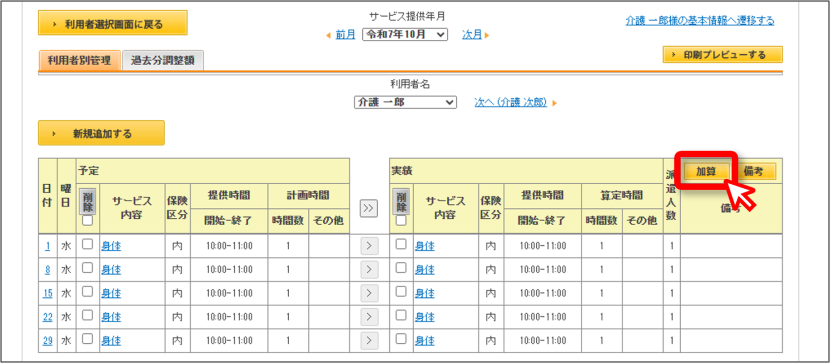Screen dimensions: 830x363
Task: Check the 実績 delete-all header checkbox
Action: [401, 220]
